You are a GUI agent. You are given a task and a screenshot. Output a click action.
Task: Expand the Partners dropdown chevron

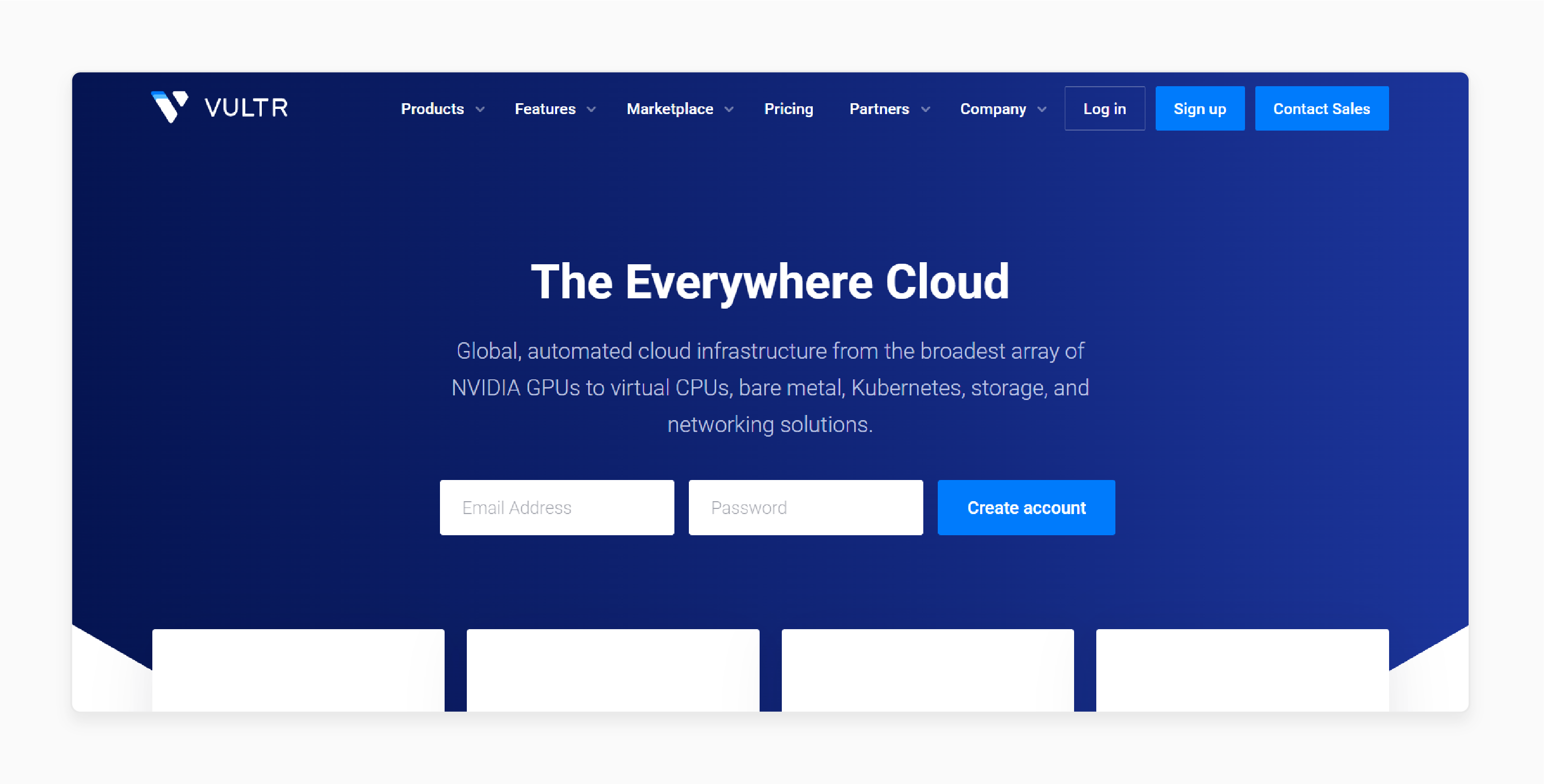(925, 109)
